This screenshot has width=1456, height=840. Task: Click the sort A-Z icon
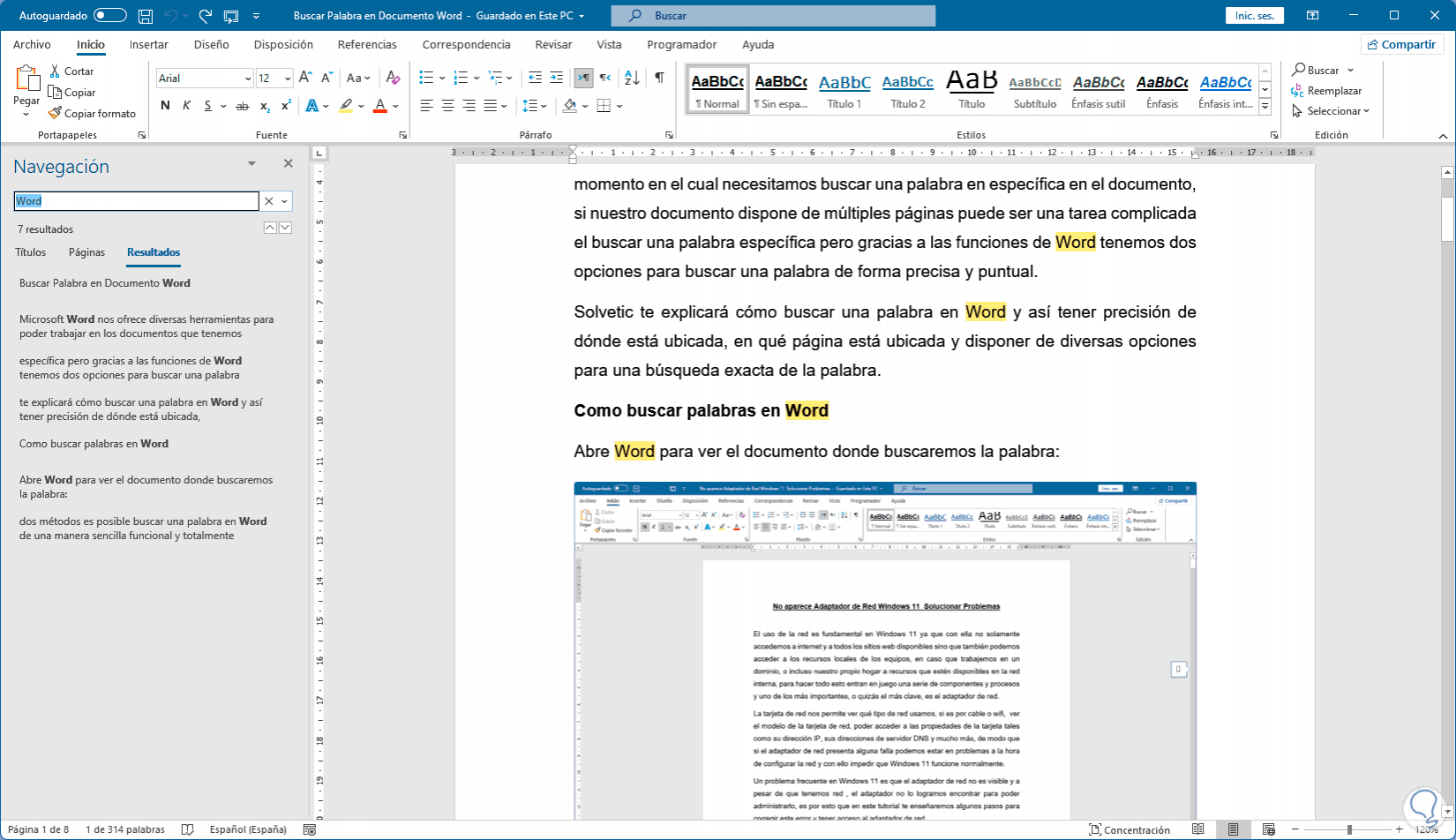point(631,78)
